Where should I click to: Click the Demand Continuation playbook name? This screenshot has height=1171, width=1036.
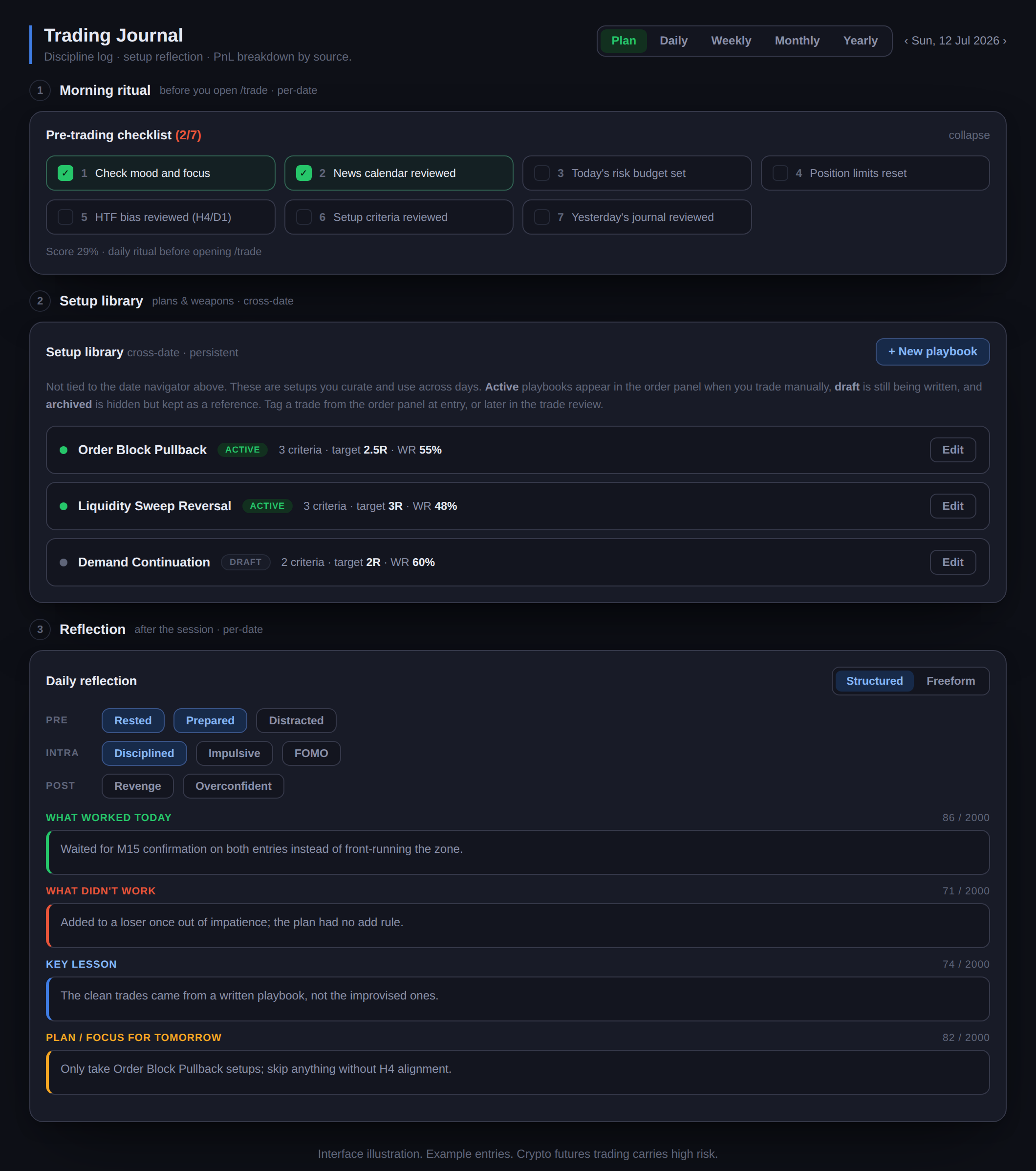click(x=144, y=562)
